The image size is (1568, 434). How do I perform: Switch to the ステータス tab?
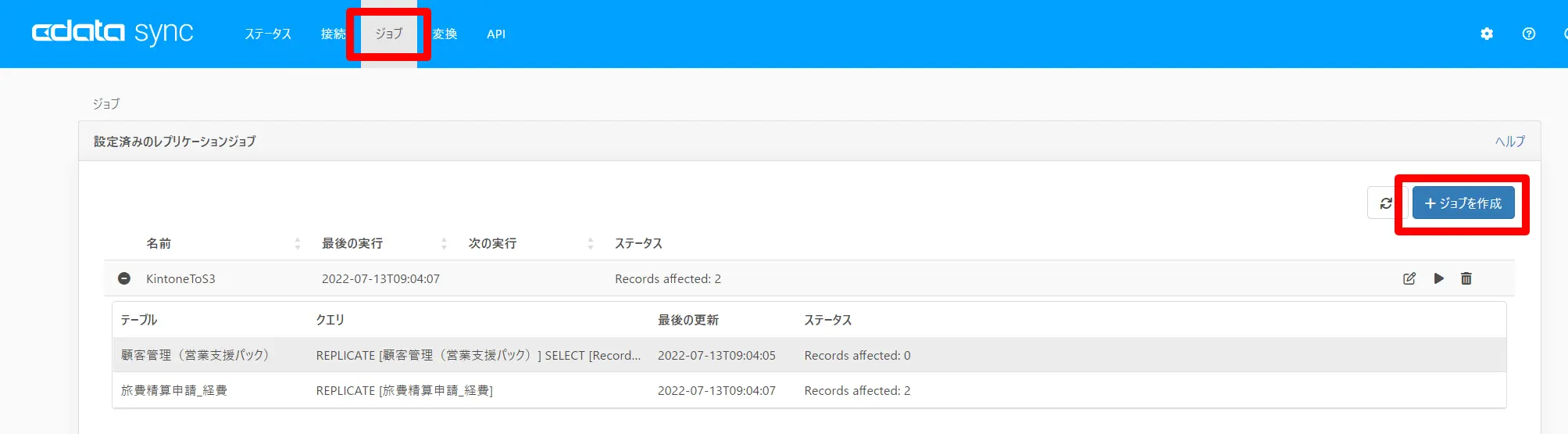coord(268,34)
